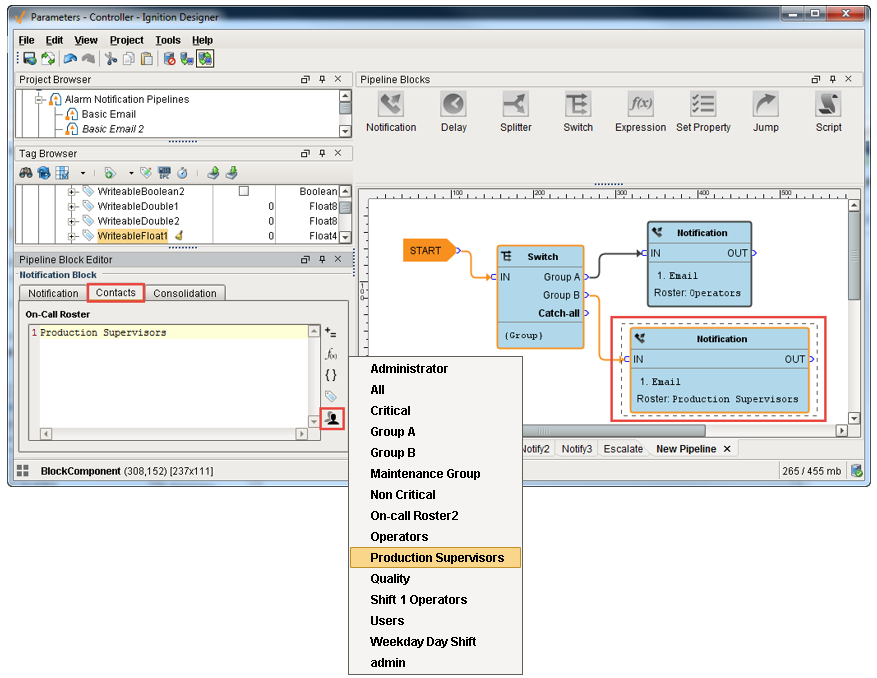Choose Production Supervisors from roster list
The height and width of the screenshot is (678, 877).
coord(436,557)
